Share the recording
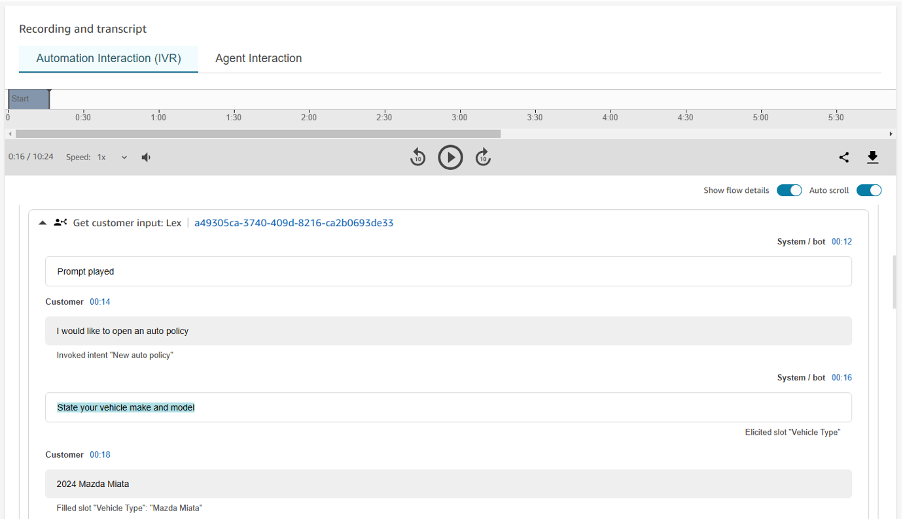Screen dimensions: 904x520 click(843, 157)
